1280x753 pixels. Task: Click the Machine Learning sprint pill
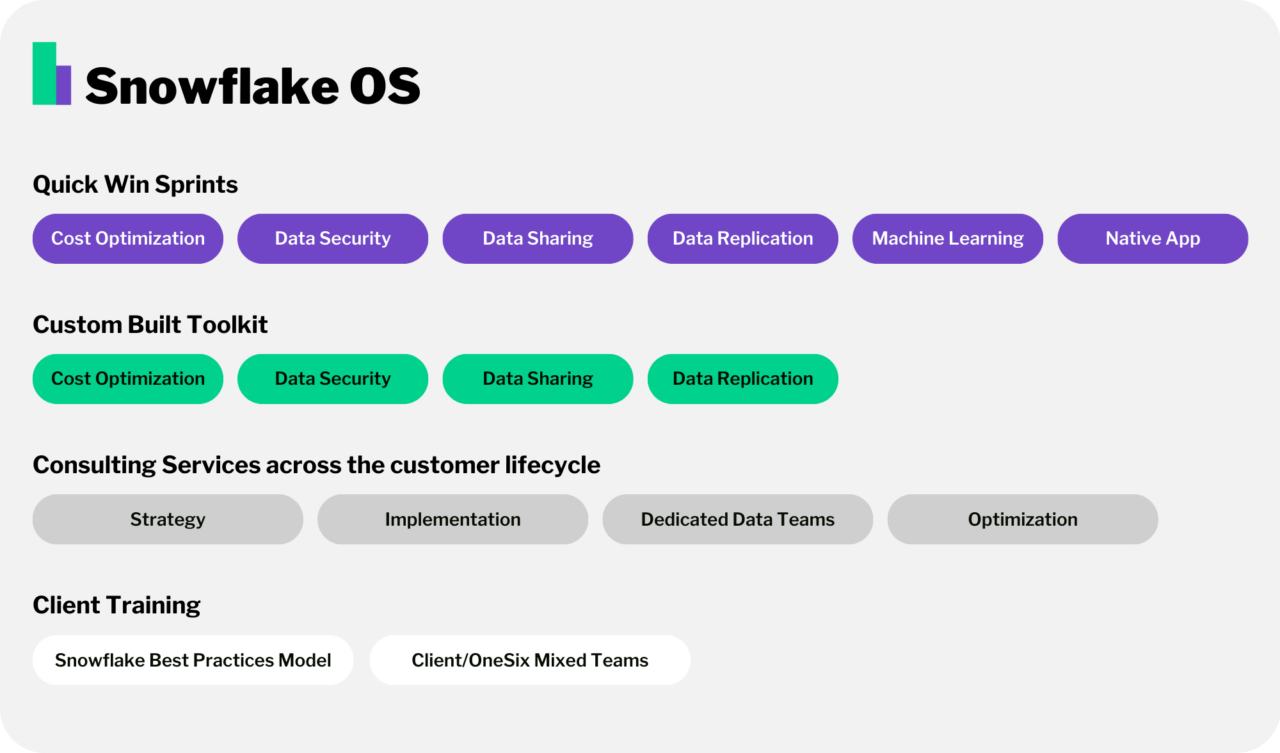point(947,238)
